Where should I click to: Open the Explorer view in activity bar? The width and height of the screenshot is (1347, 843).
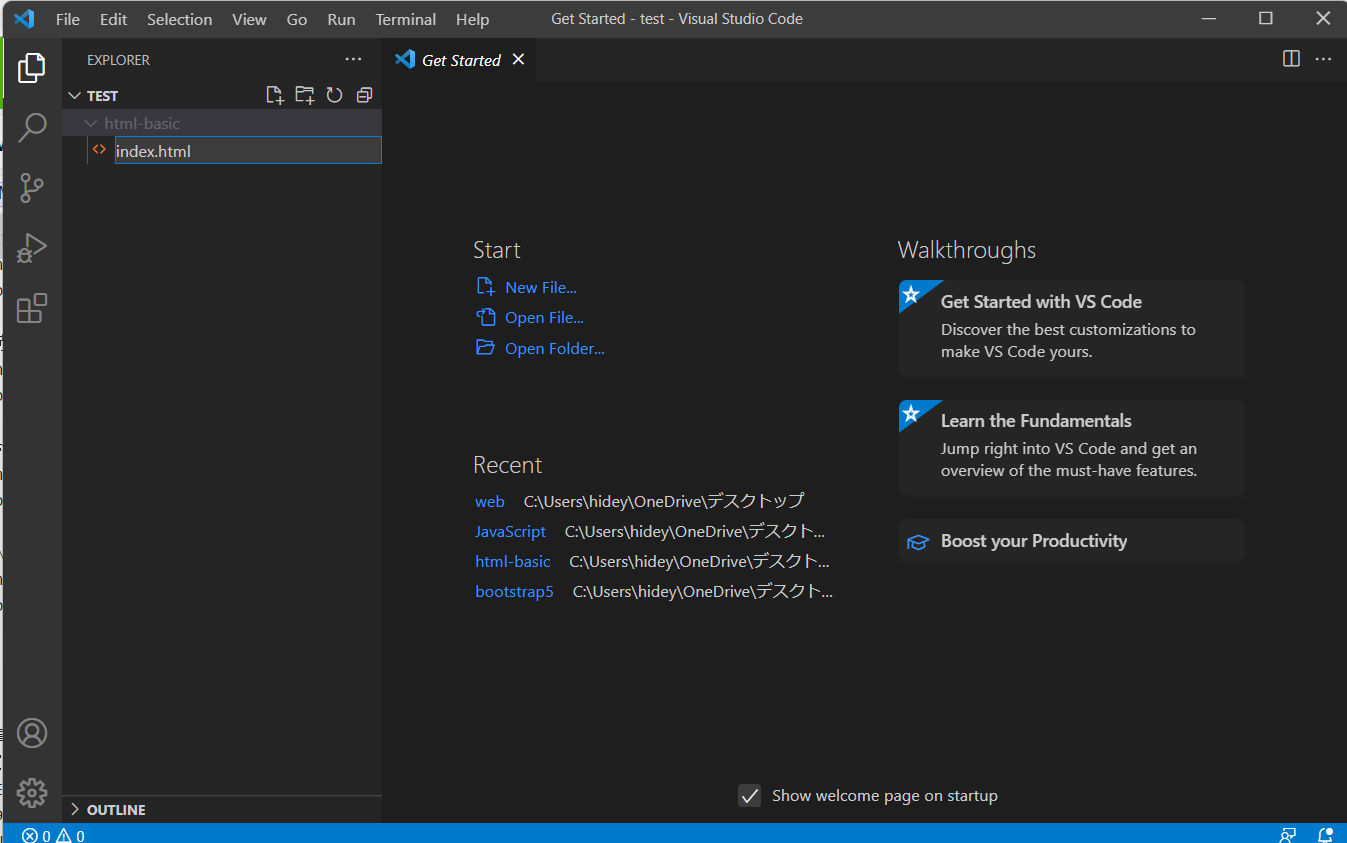pyautogui.click(x=32, y=68)
